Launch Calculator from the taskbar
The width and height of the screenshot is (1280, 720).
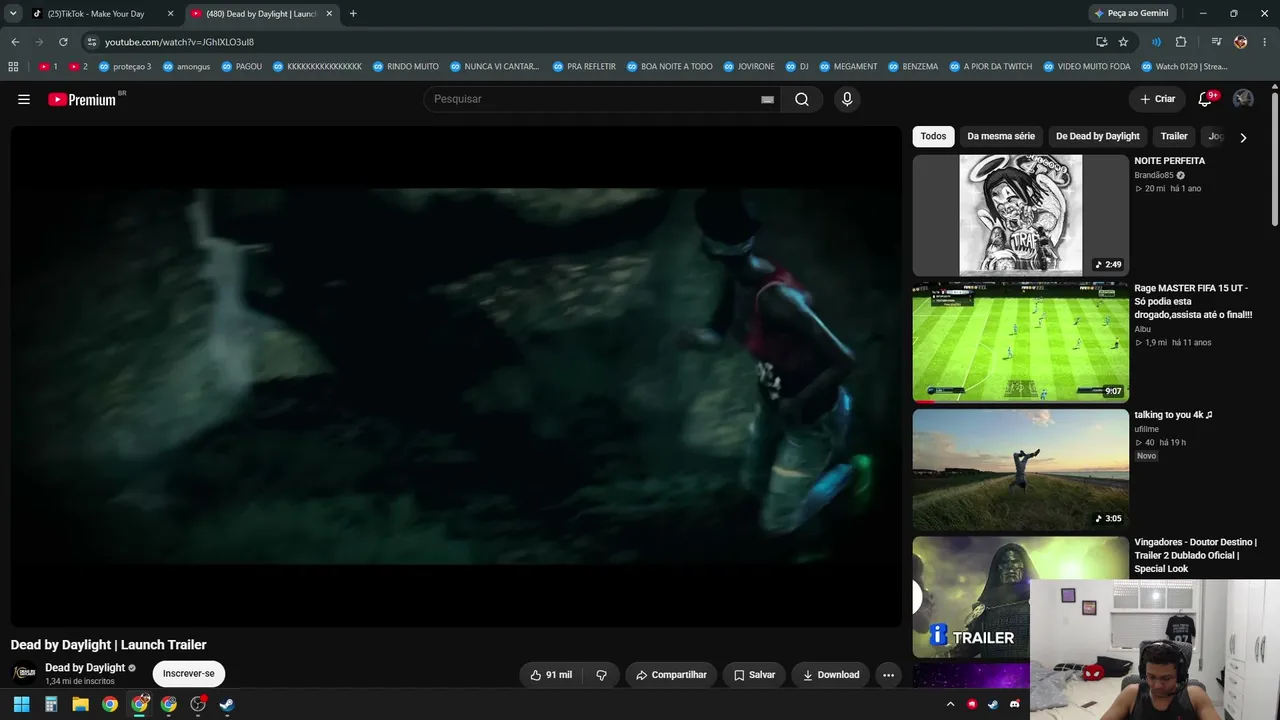pyautogui.click(x=51, y=704)
